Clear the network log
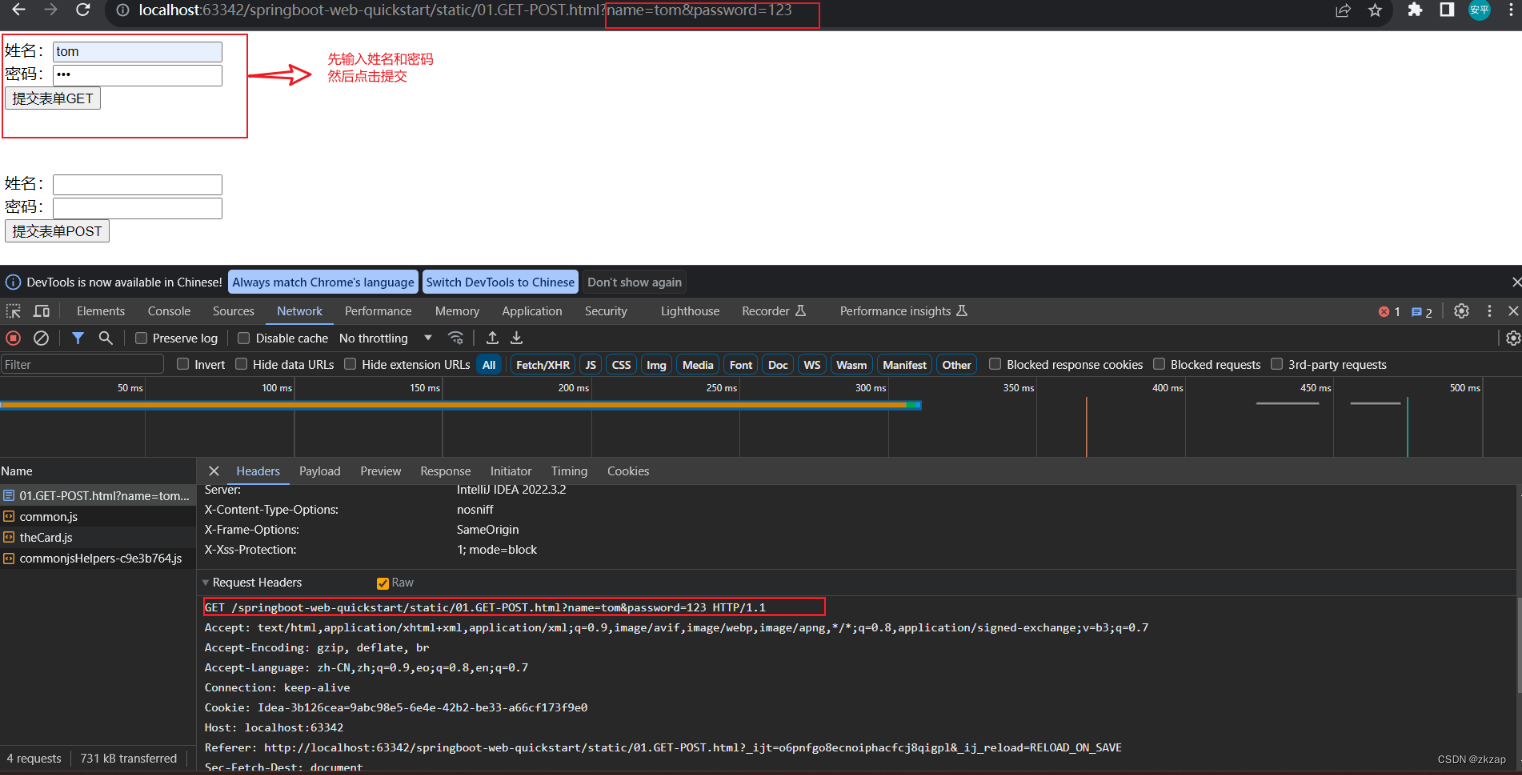 41,338
